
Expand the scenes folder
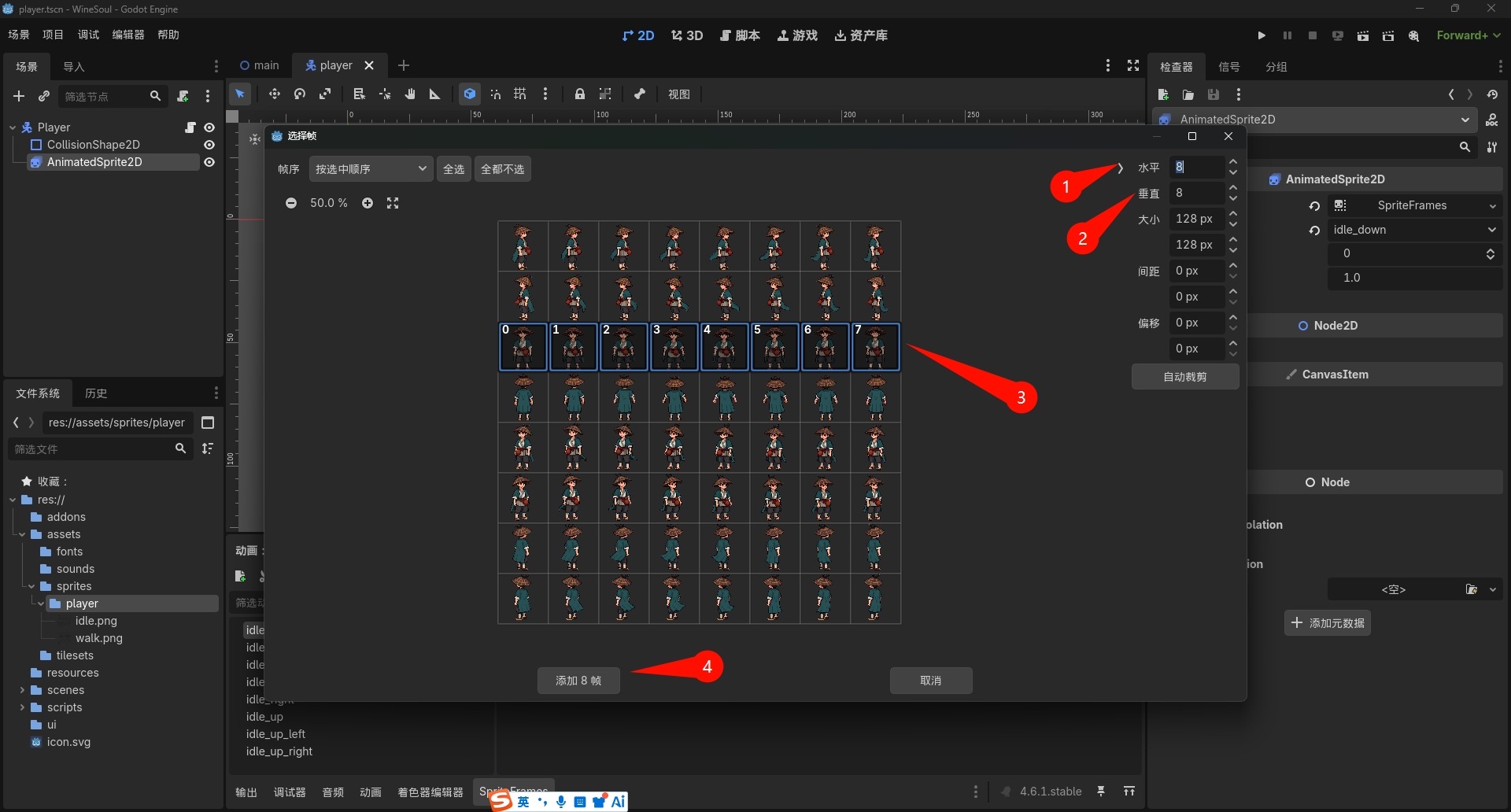point(22,690)
